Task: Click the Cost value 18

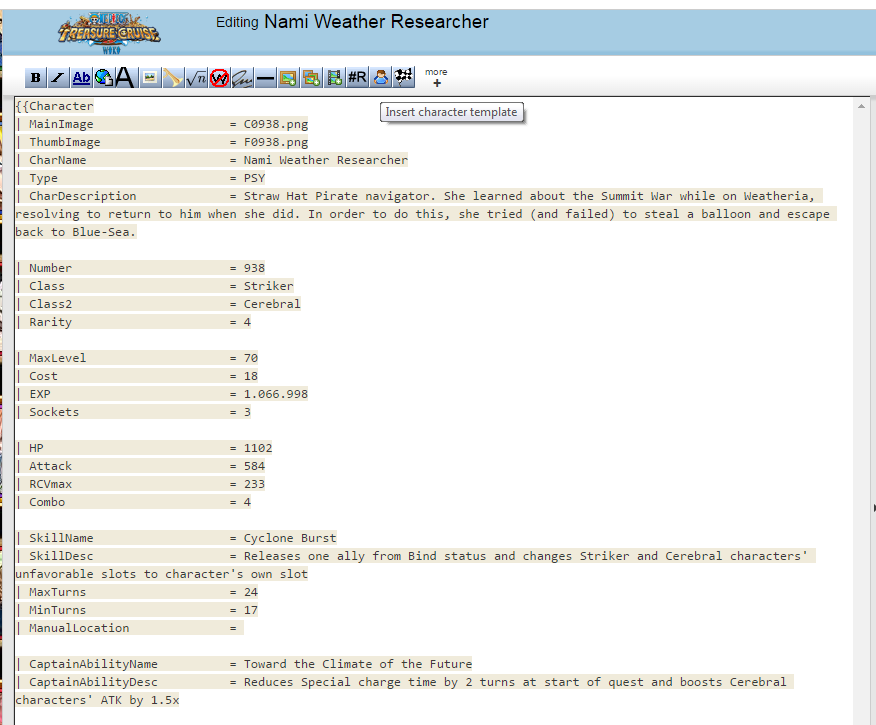Action: tap(251, 376)
